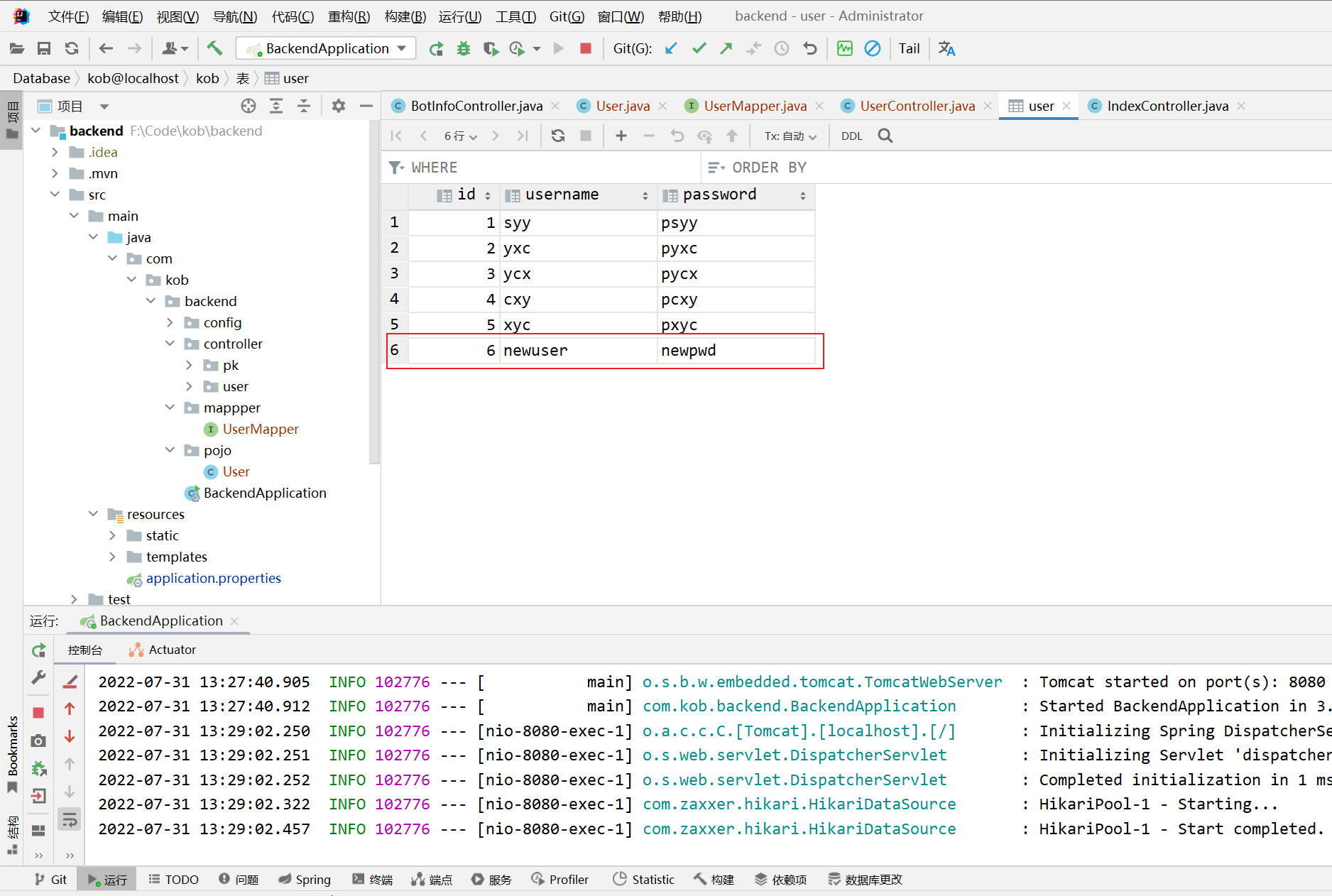This screenshot has height=896, width=1332.
Task: Expand the static folder
Action: click(113, 535)
